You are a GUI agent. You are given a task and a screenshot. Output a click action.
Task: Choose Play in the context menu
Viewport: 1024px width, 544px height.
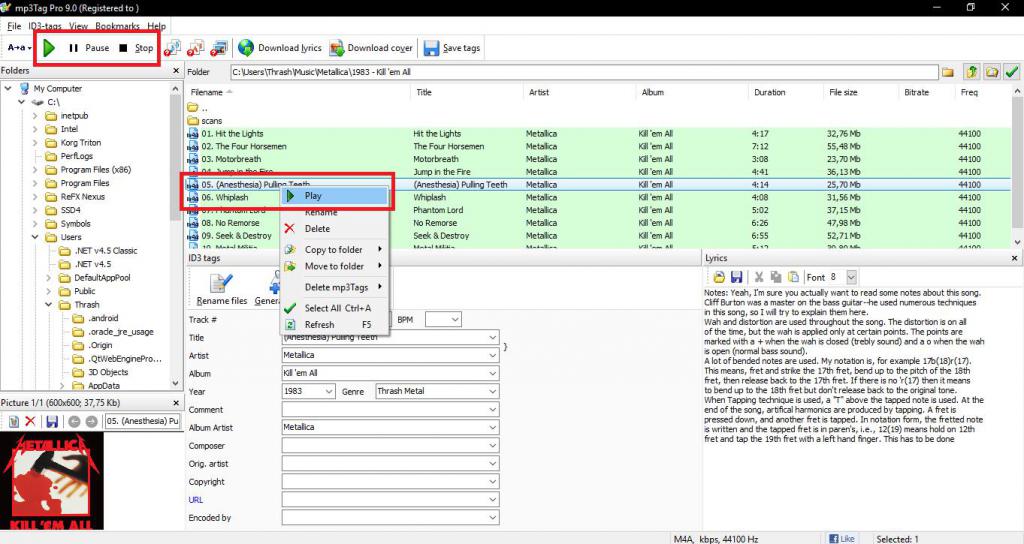pos(335,196)
